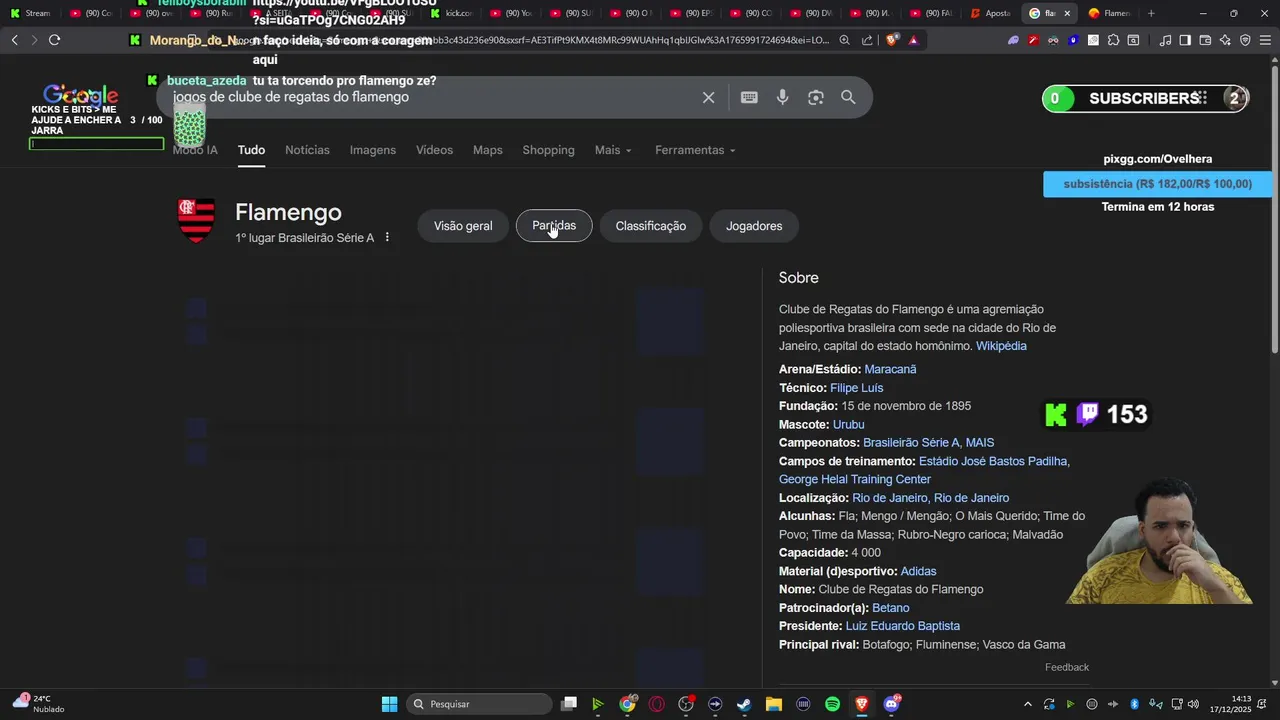Select the Classificação chip

tap(651, 226)
